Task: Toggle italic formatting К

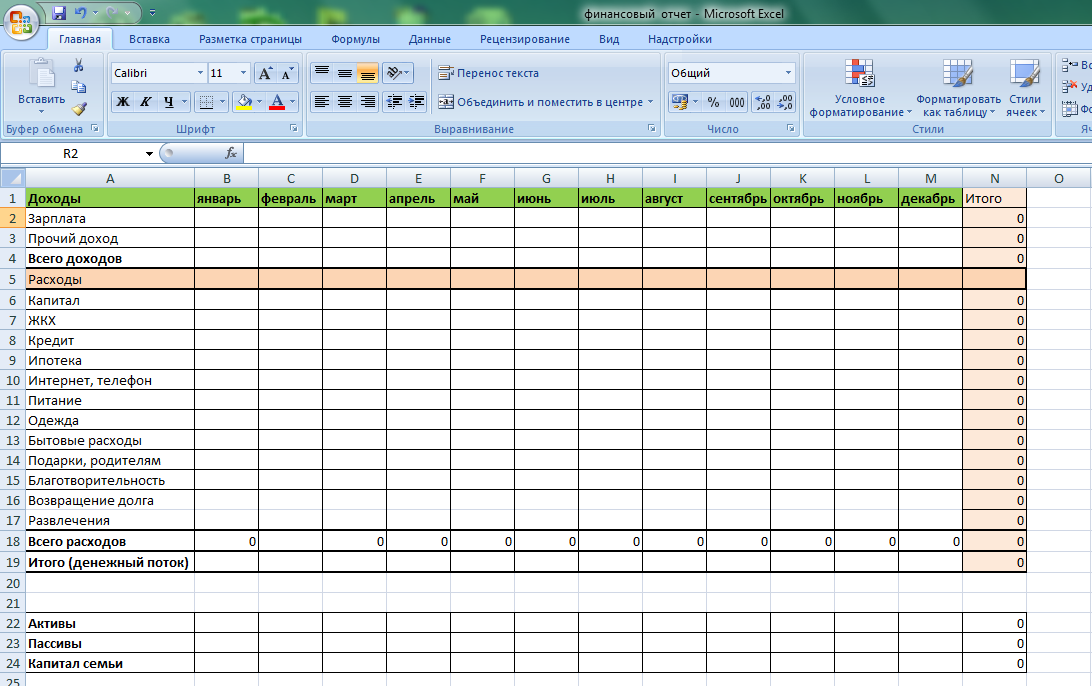Action: click(146, 102)
